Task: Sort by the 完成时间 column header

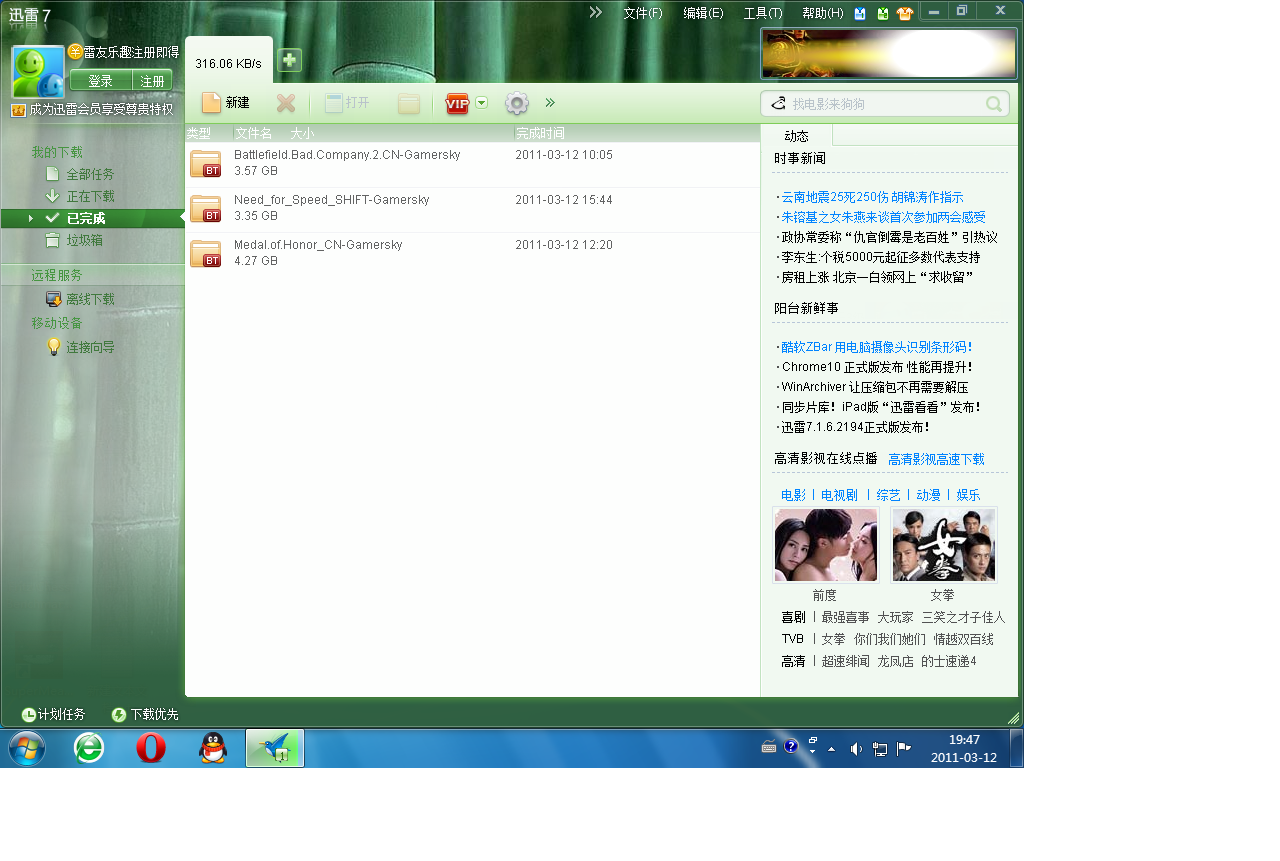Action: point(540,133)
